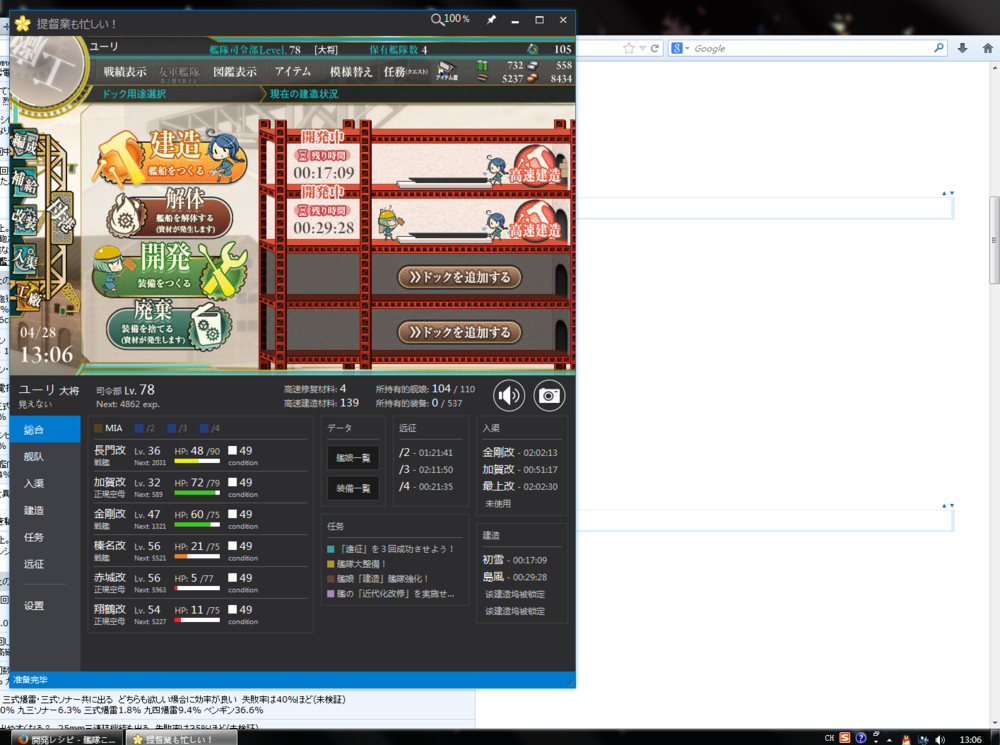Click the Sogou input method tray icon
The image size is (1000, 745).
[x=844, y=738]
